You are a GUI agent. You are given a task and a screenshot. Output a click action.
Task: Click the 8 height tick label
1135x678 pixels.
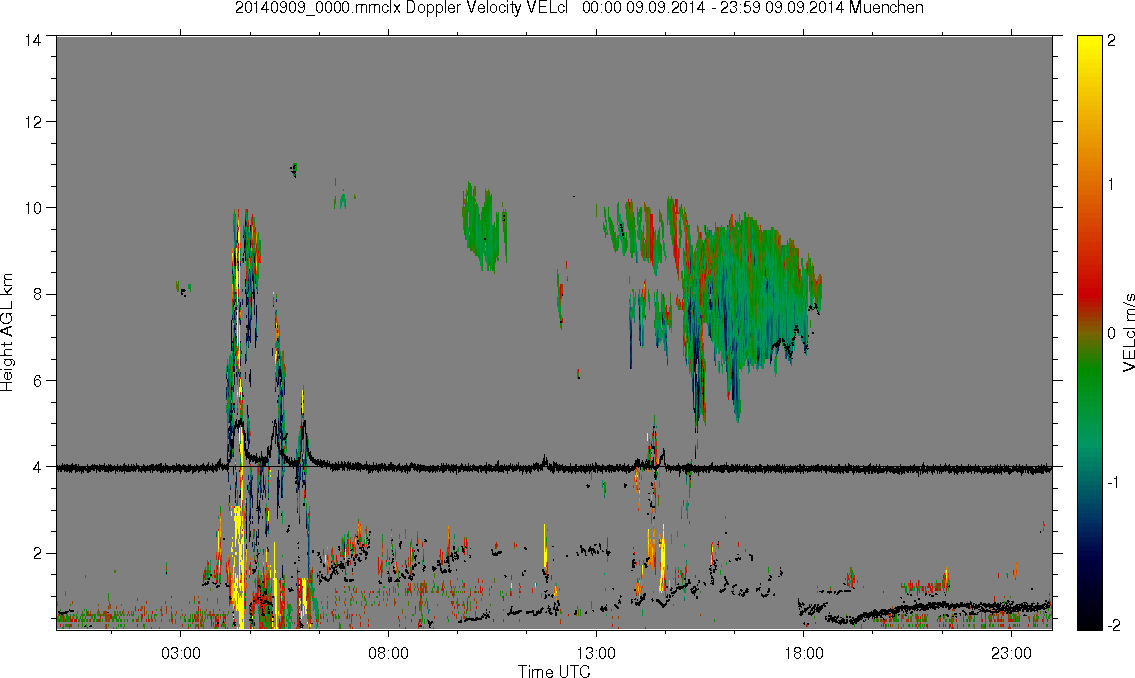click(x=36, y=294)
